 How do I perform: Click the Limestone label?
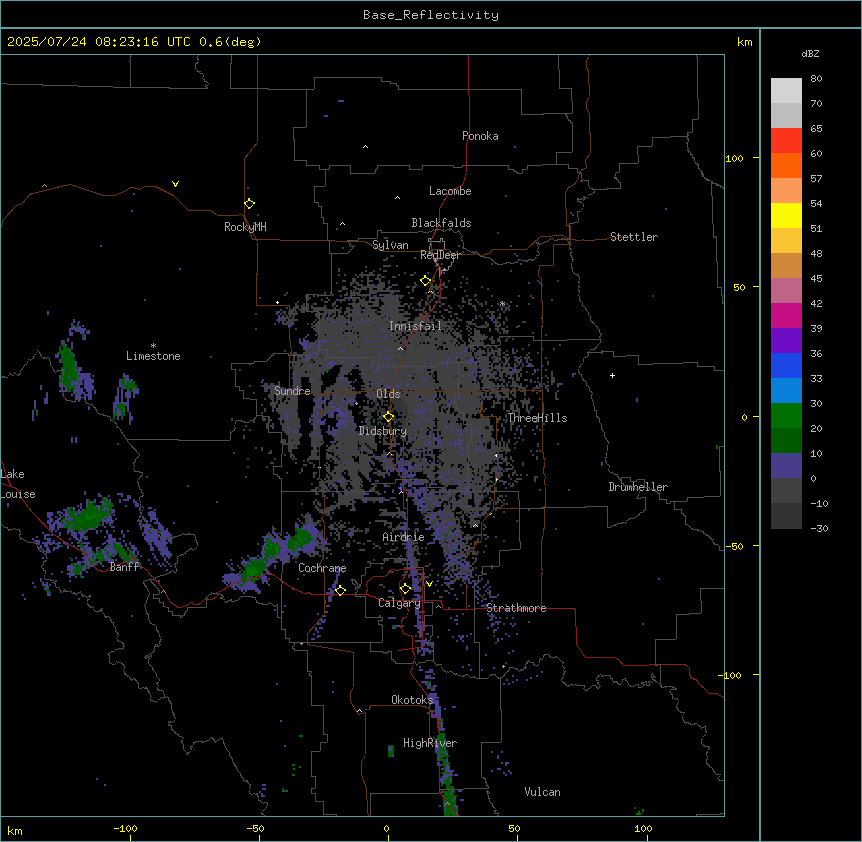click(153, 356)
